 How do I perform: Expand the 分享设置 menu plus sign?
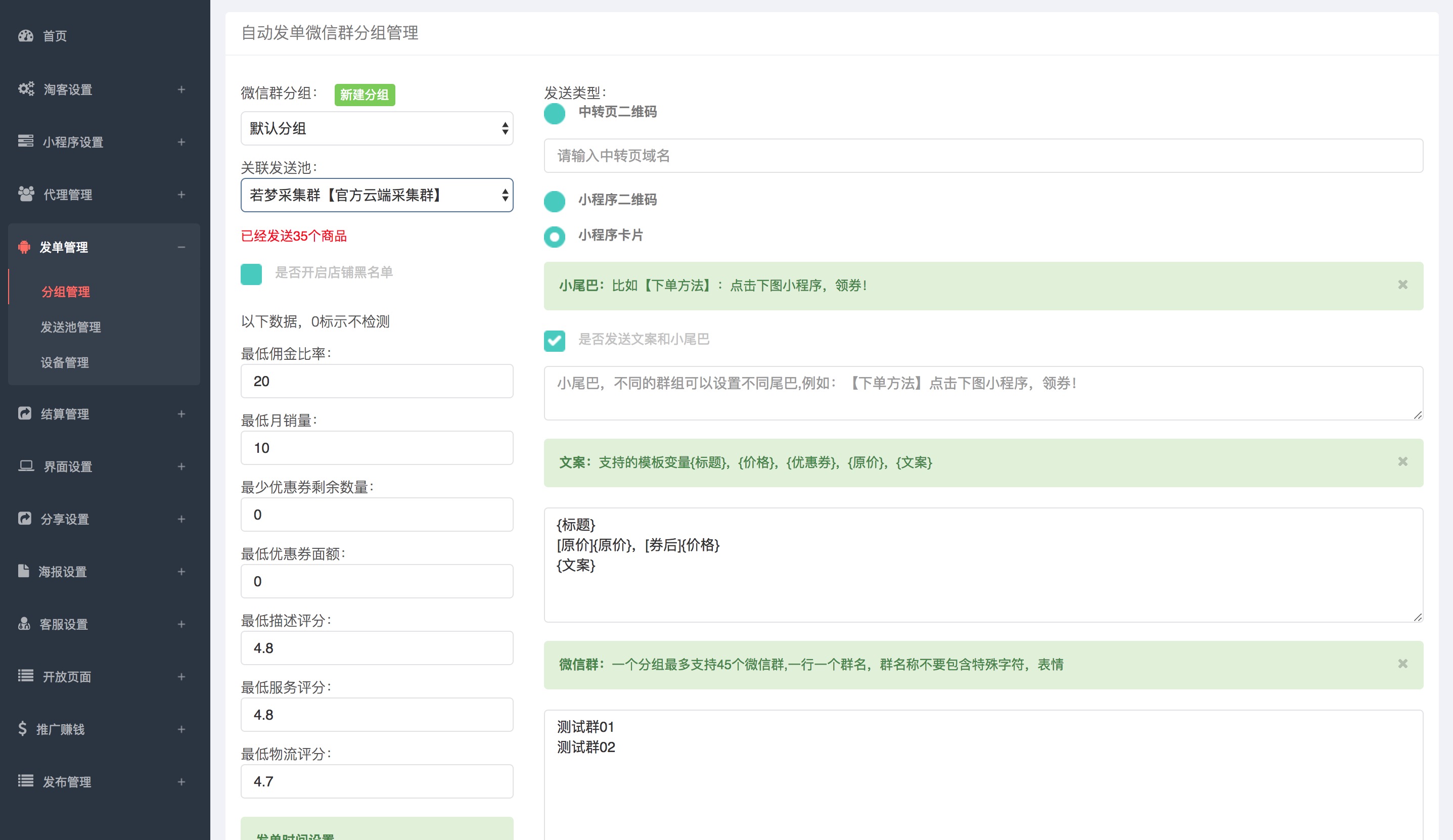tap(181, 519)
